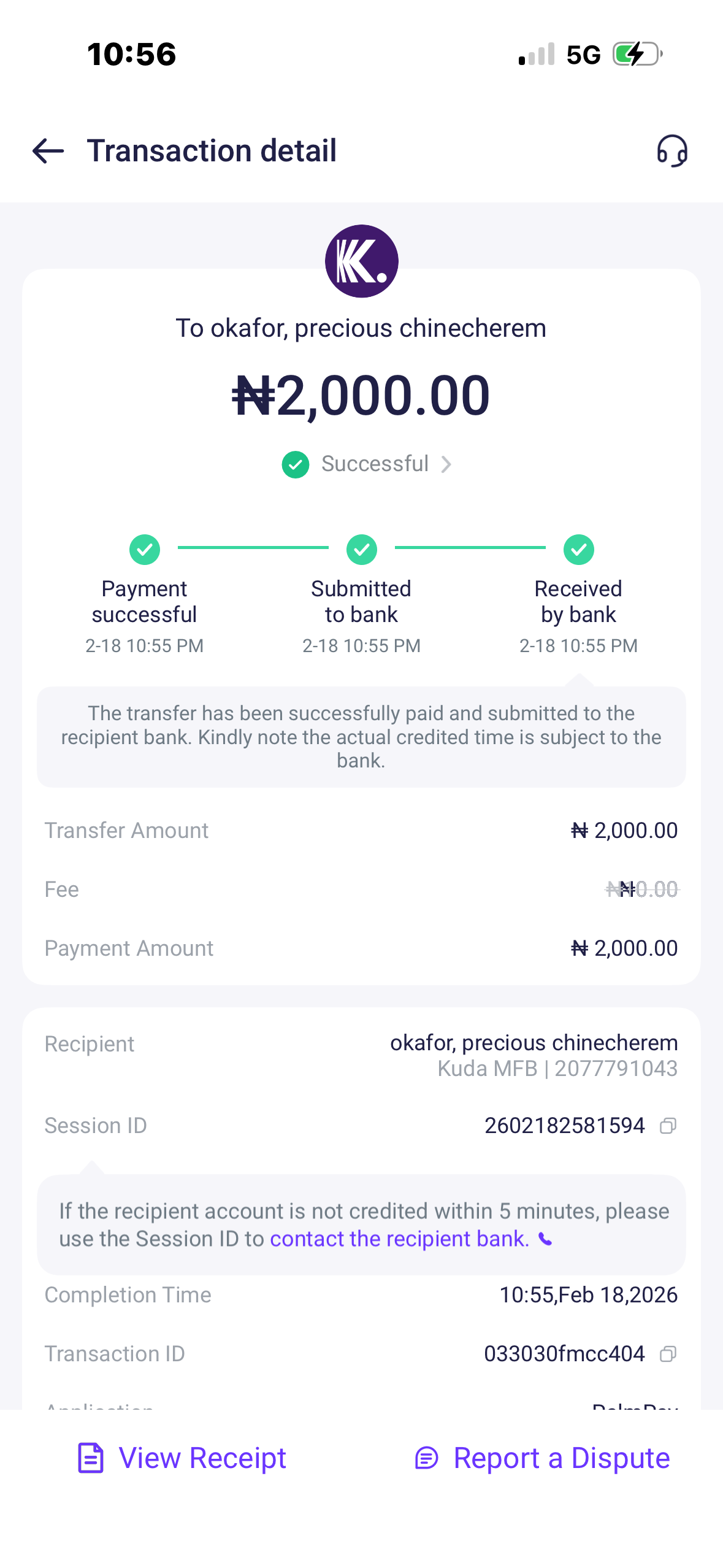The height and width of the screenshot is (1568, 723).
Task: Tap the green Successful status checkmark
Action: coord(295,464)
